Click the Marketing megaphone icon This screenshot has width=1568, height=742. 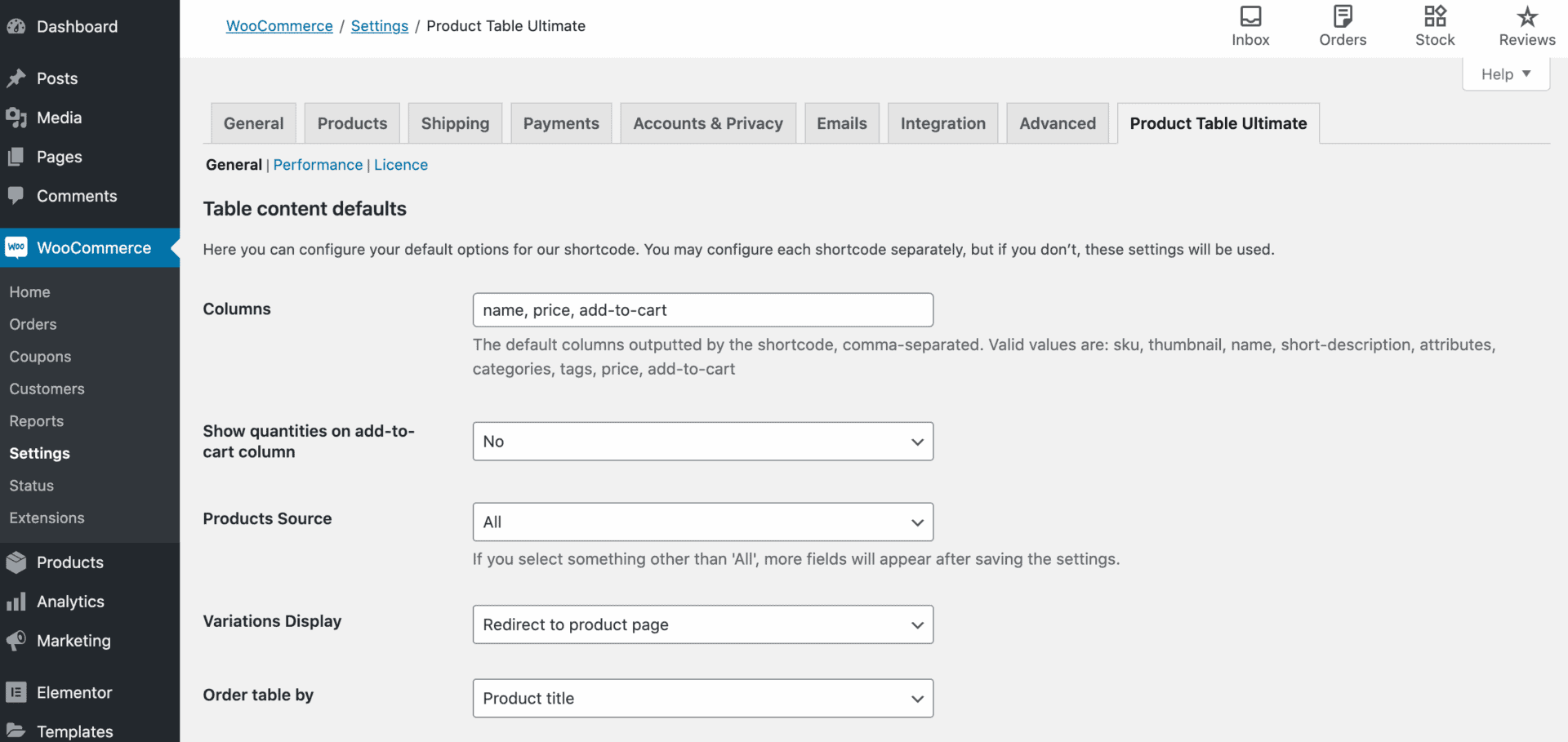click(16, 641)
